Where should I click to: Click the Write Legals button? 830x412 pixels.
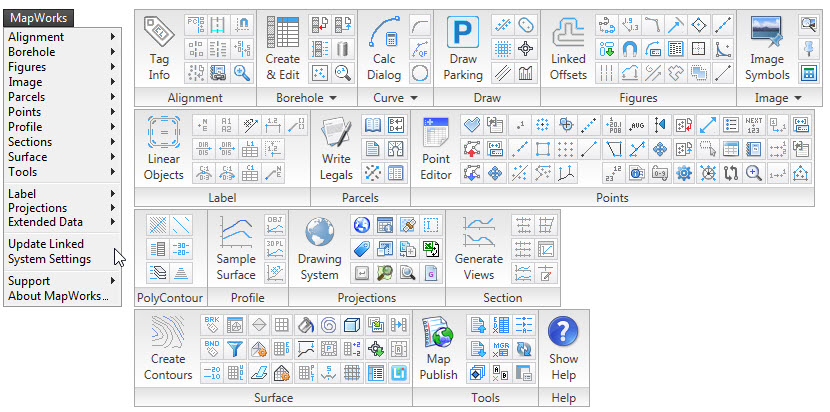[336, 149]
